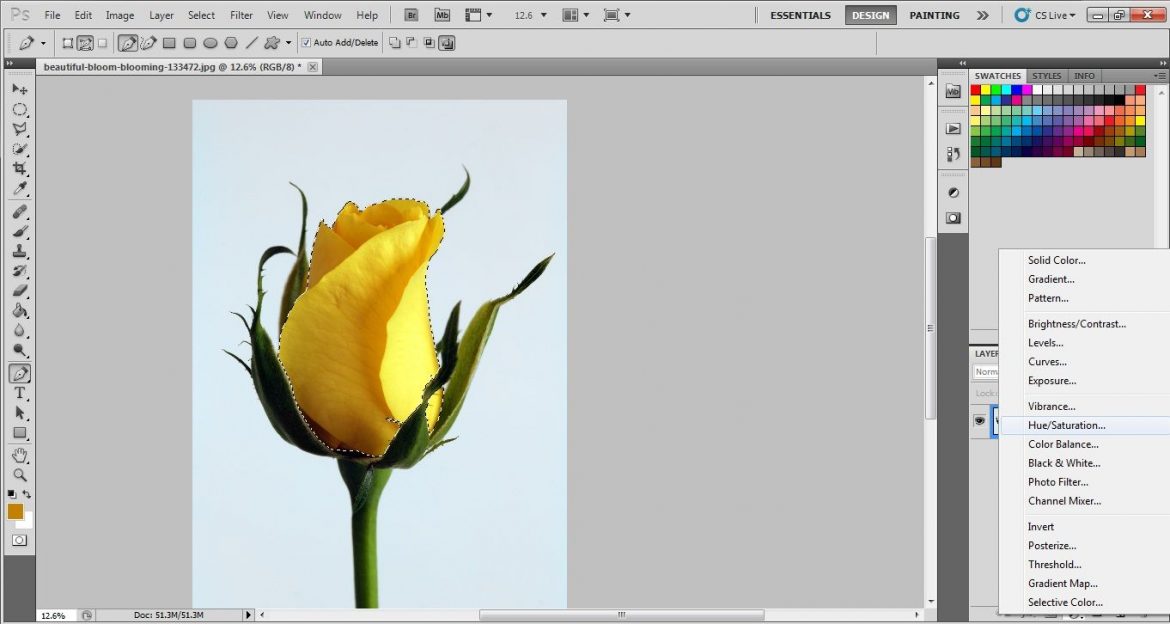The height and width of the screenshot is (624, 1170).
Task: Launch Bridge from the application bar
Action: 412,15
